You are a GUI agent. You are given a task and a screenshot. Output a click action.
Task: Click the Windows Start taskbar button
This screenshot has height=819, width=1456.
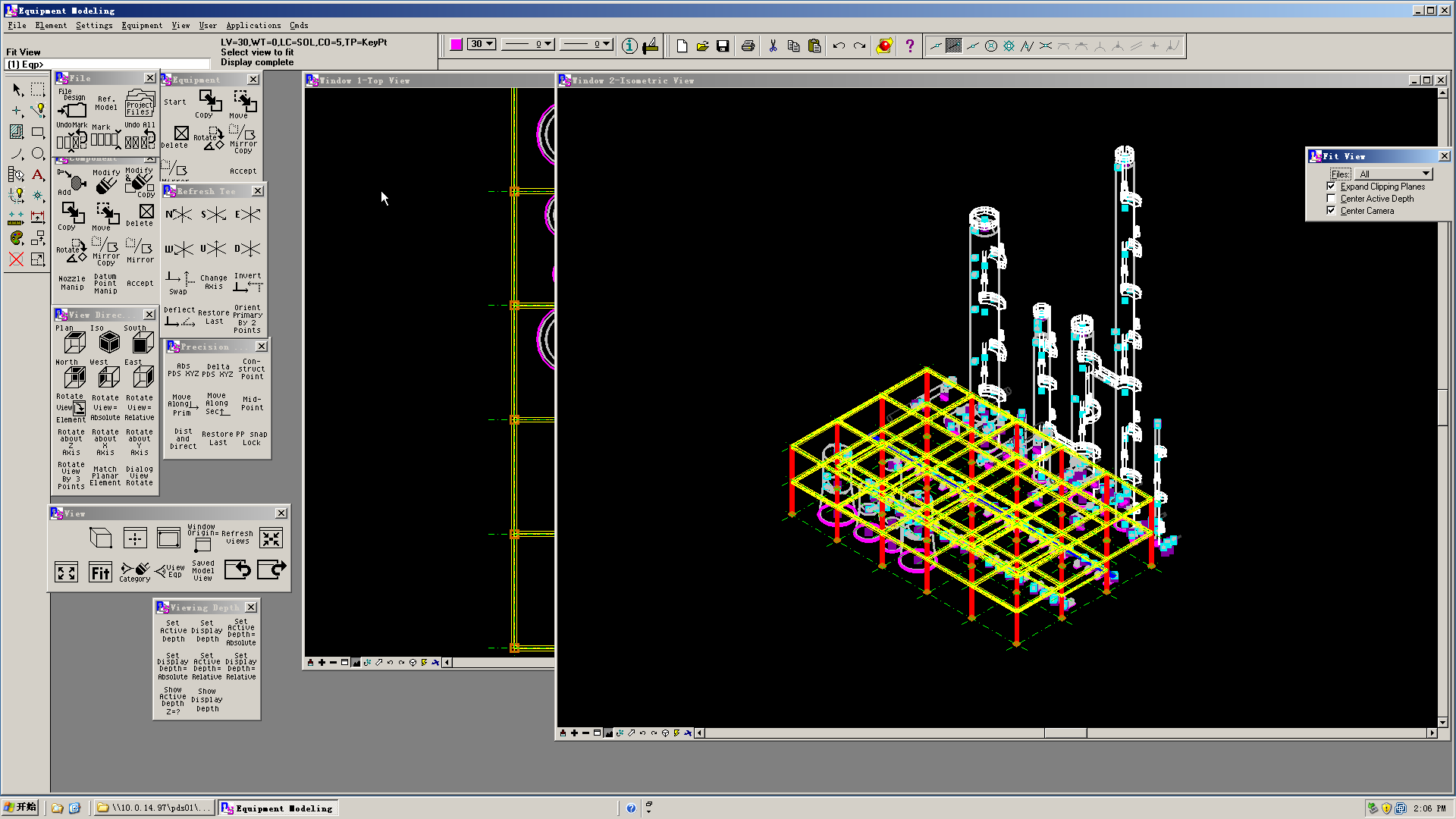[20, 808]
